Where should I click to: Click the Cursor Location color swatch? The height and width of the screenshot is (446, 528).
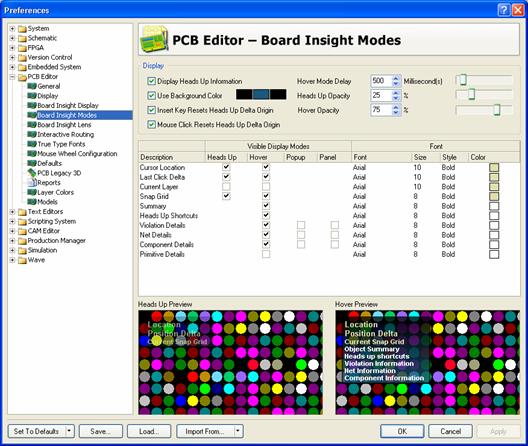(494, 167)
